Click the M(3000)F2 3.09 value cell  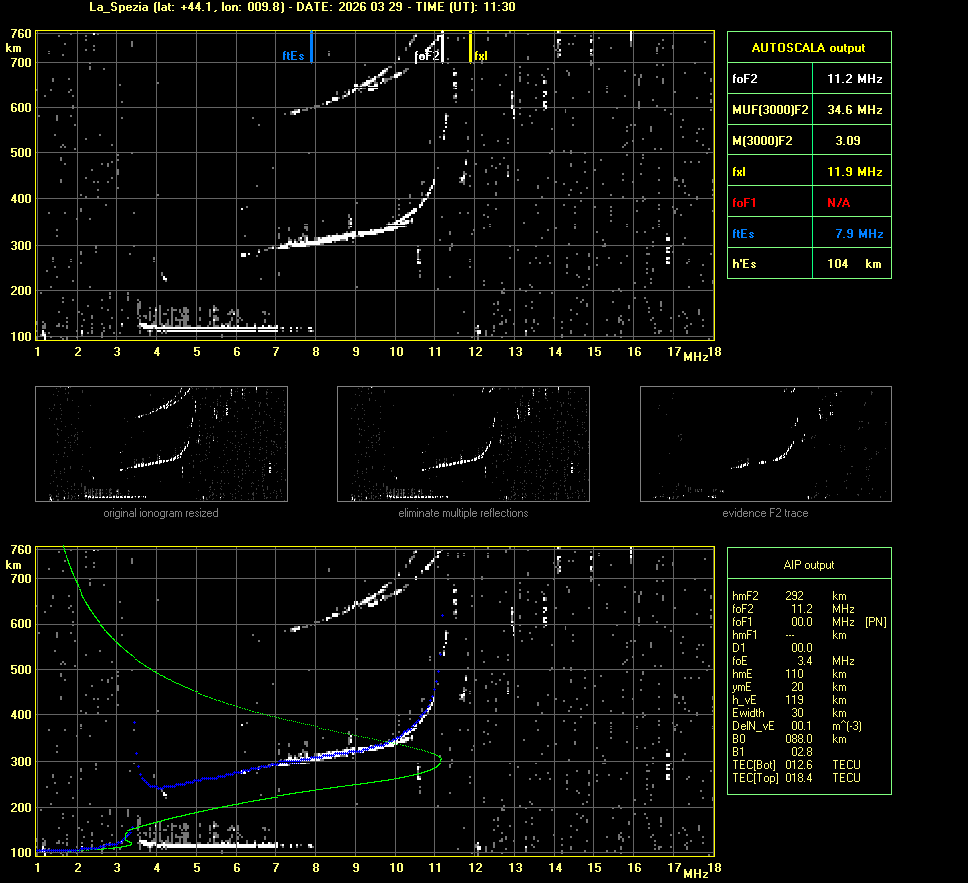848,141
